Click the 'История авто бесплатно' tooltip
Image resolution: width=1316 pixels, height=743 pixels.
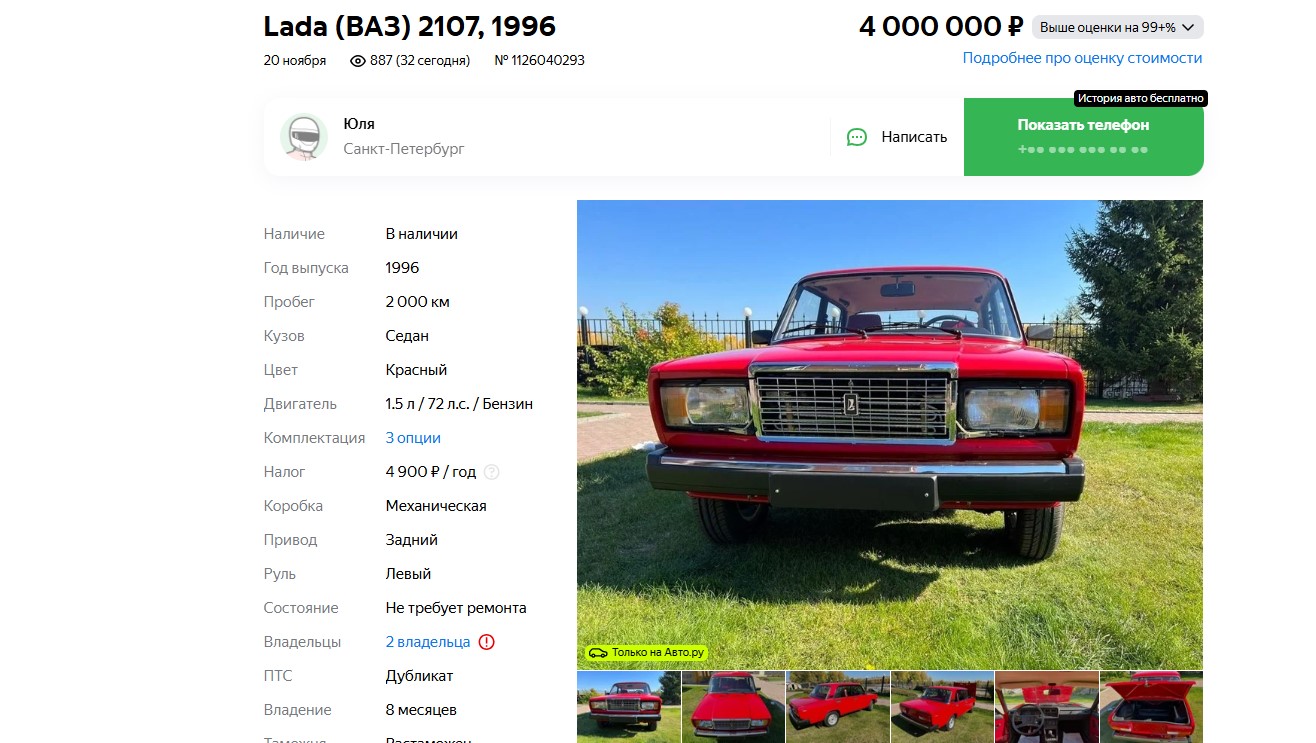(x=1141, y=98)
